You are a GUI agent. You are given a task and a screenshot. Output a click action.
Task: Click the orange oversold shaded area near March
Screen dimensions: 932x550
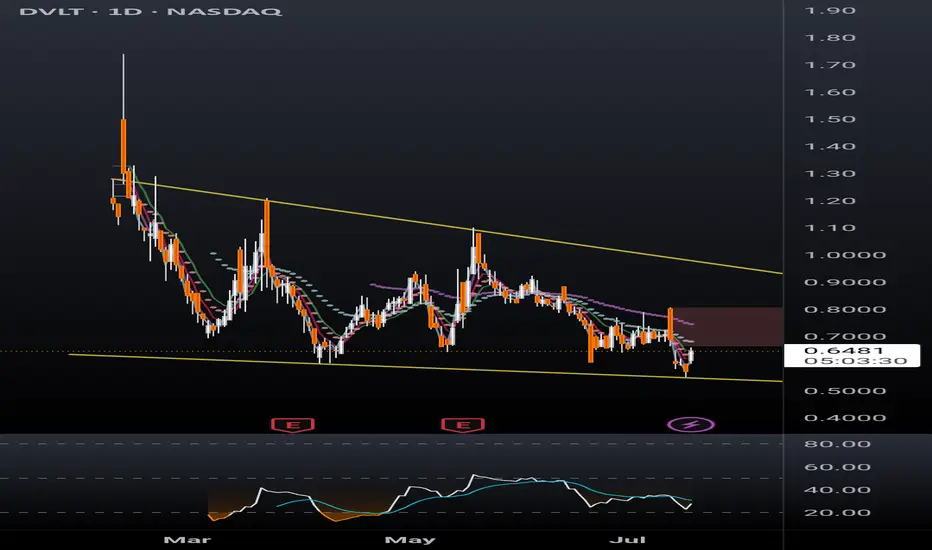[x=219, y=516]
